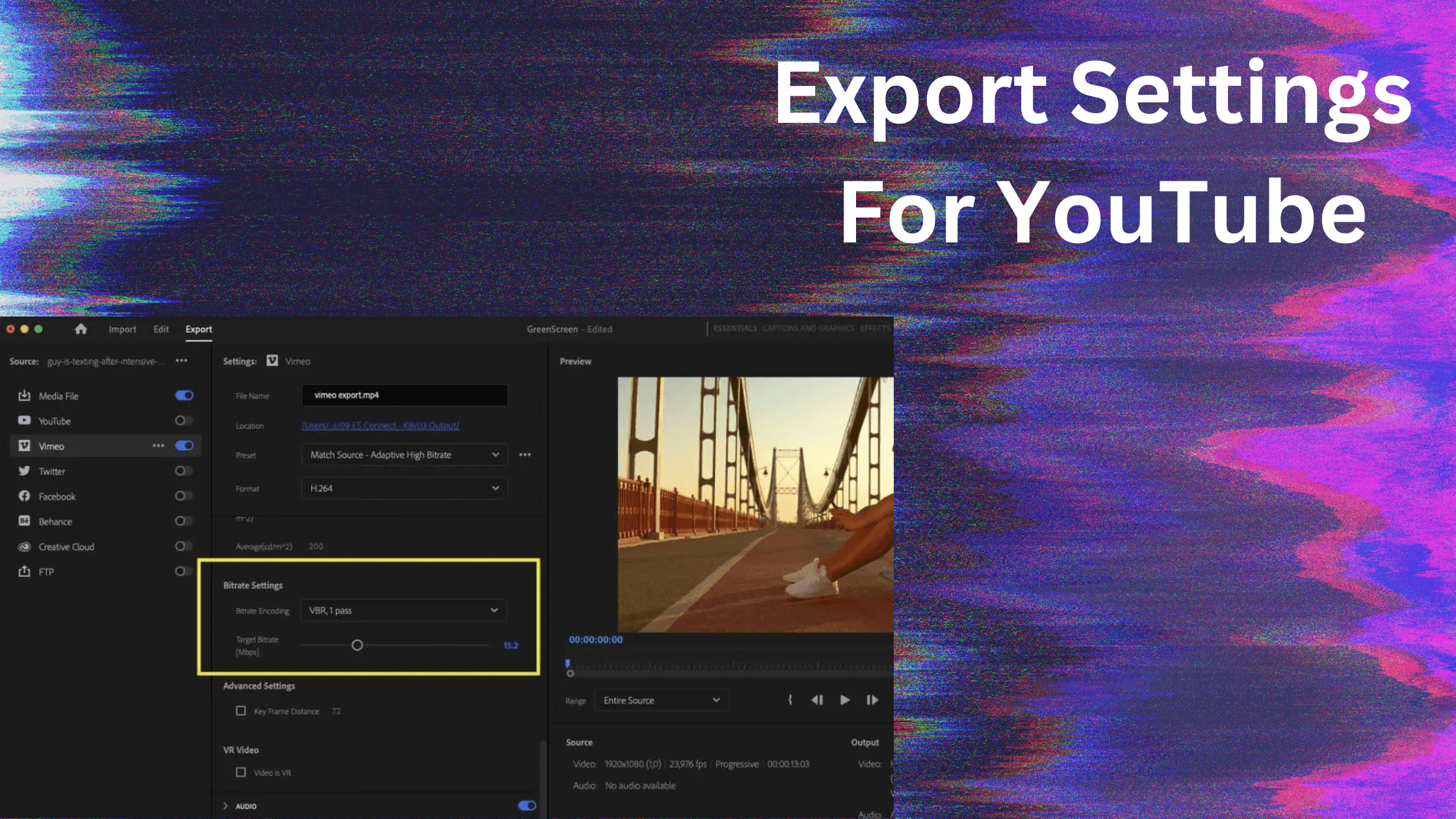Open preset options three-dot menu
The image size is (1456, 819).
pos(525,455)
